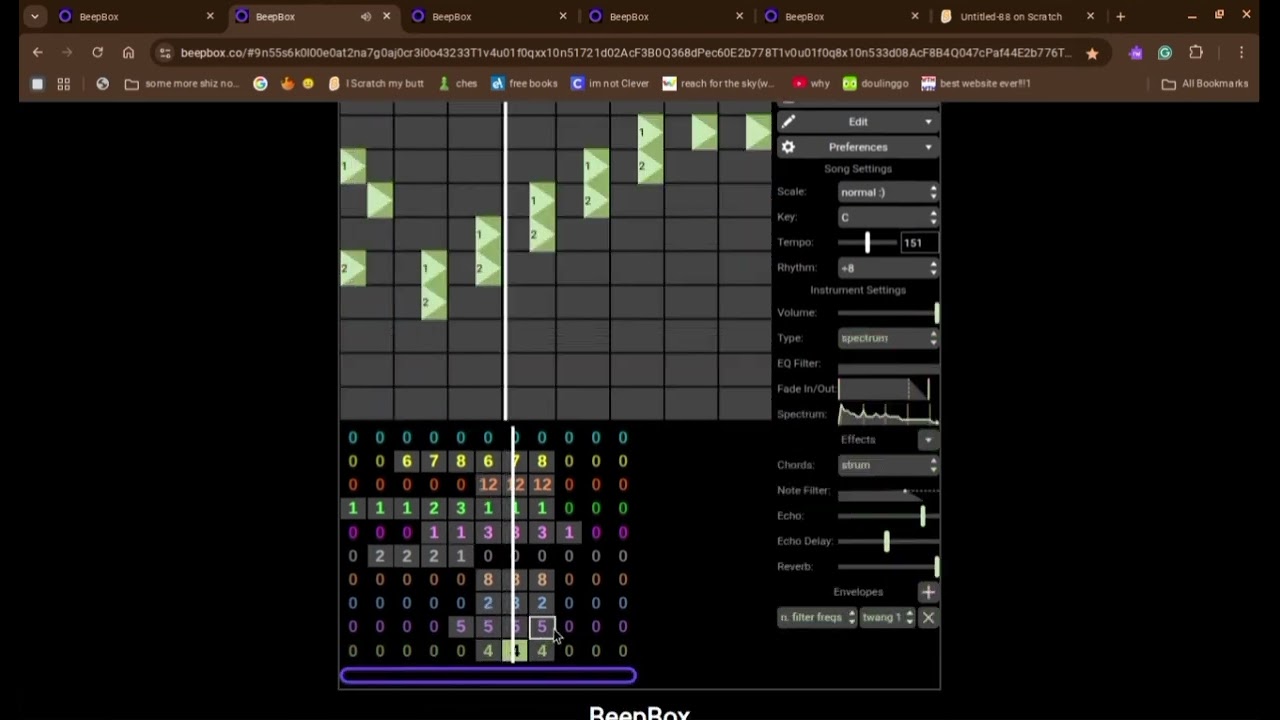This screenshot has width=1280, height=720.
Task: Open the Key dropdown set to C
Action: [888, 217]
